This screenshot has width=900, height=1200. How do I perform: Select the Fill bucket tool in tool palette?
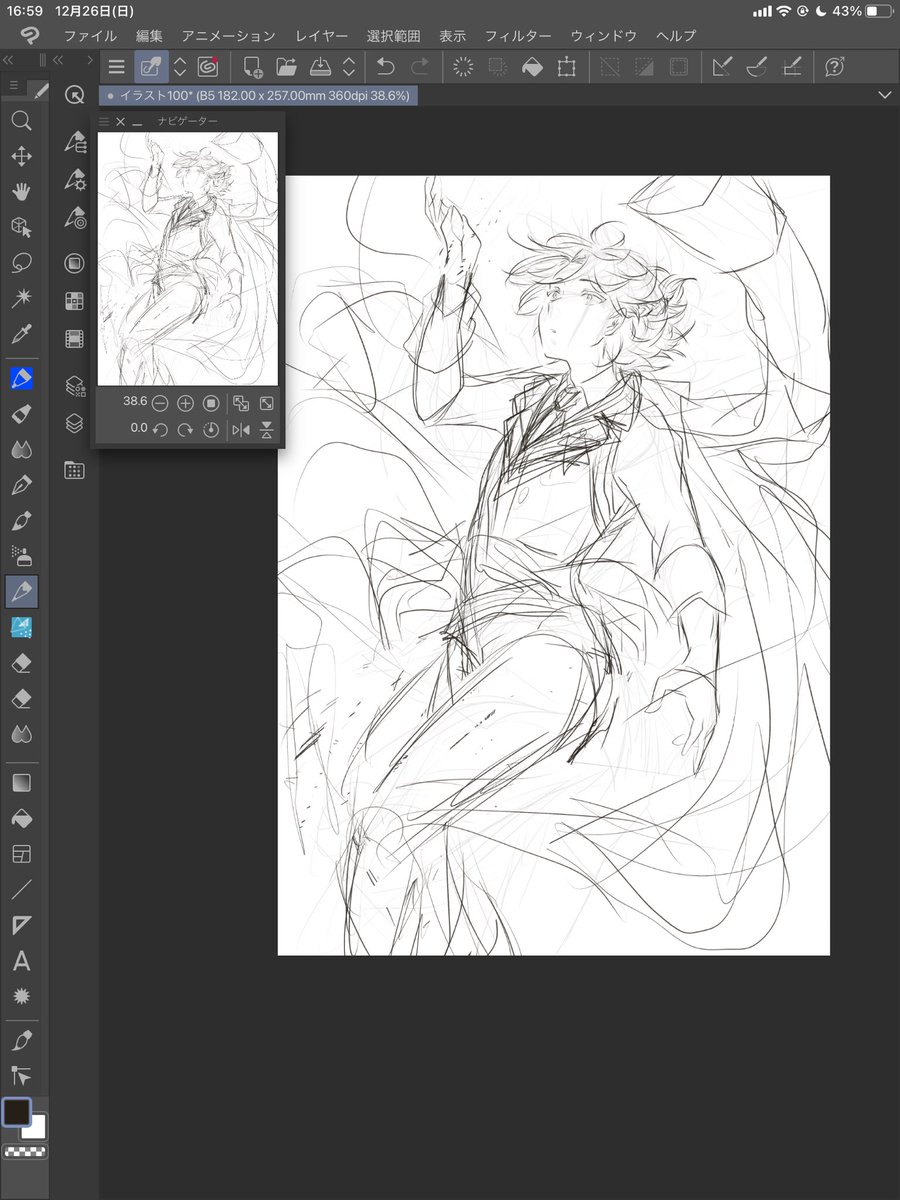coord(21,819)
